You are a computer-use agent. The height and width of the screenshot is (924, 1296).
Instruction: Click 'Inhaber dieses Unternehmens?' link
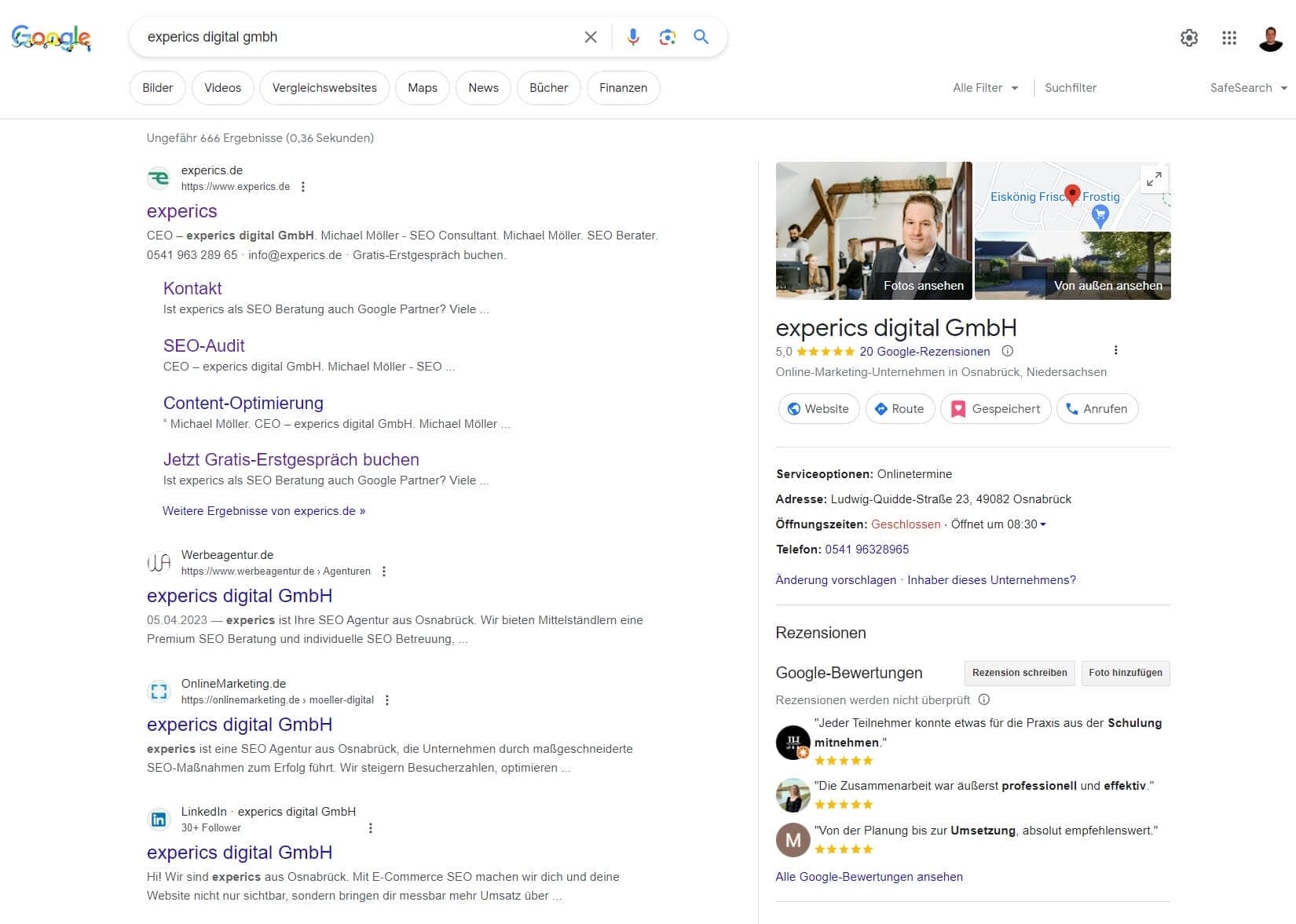click(991, 580)
